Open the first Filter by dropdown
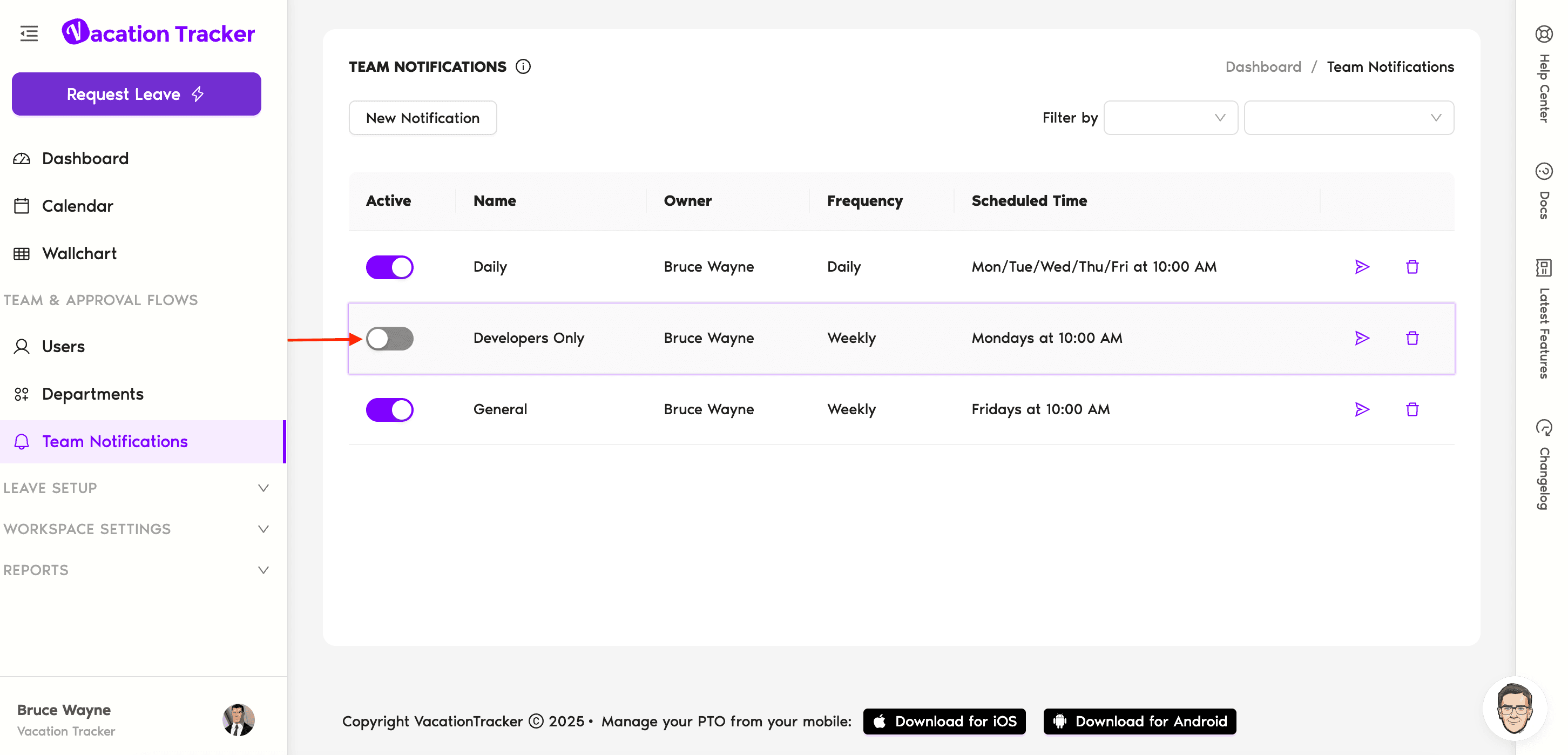Image resolution: width=1568 pixels, height=755 pixels. click(1170, 118)
